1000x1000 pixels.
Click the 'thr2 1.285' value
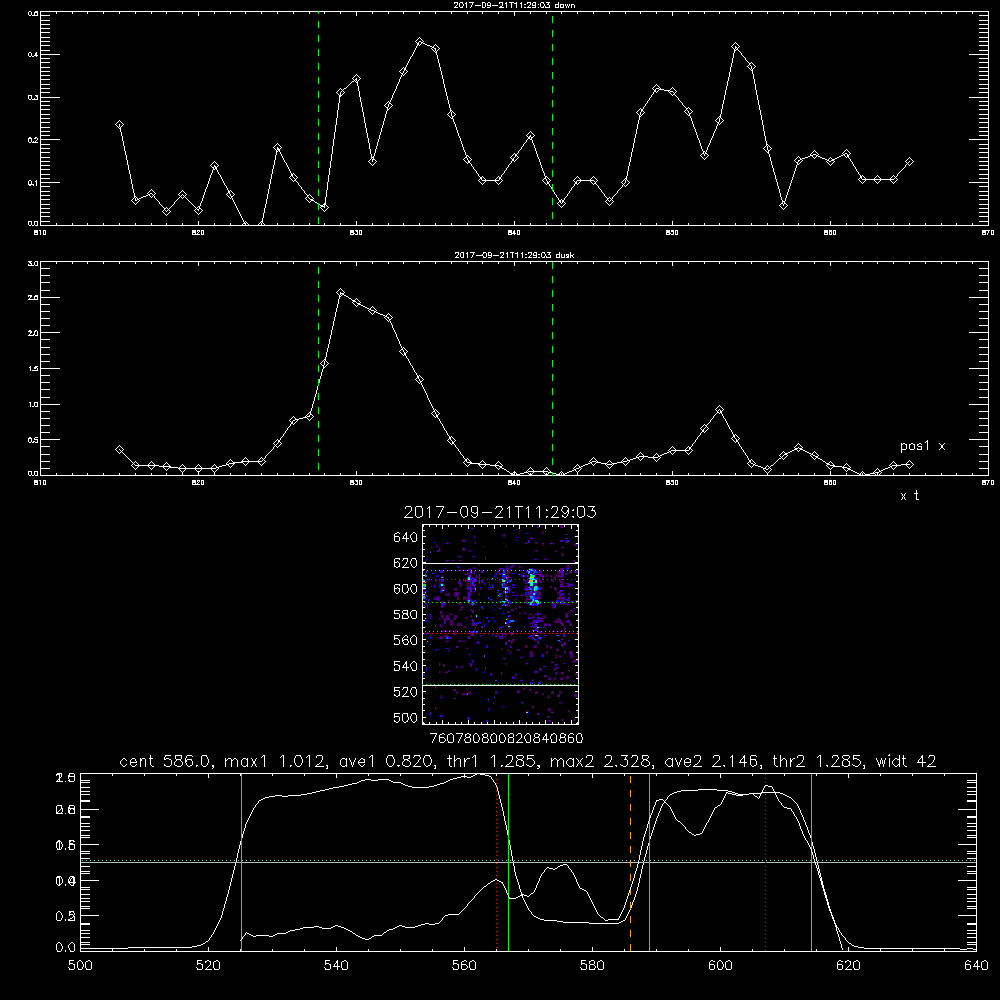pyautogui.click(x=818, y=761)
